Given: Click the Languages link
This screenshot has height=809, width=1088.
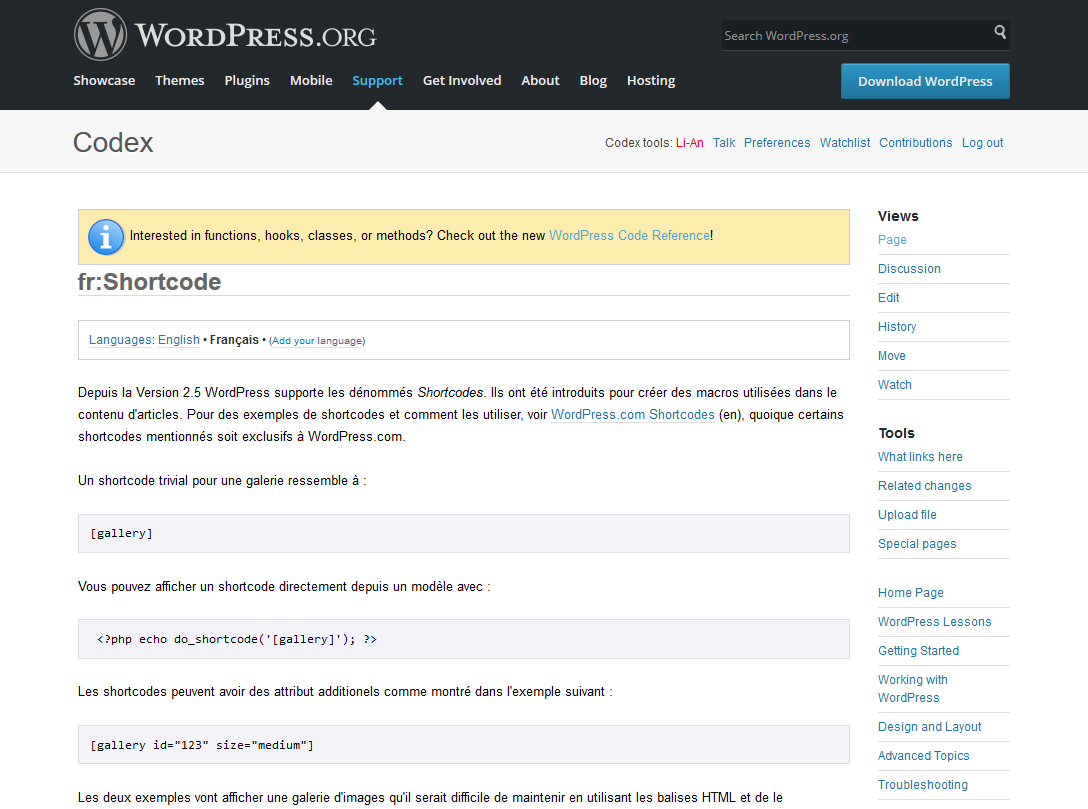Looking at the screenshot, I should click(x=120, y=340).
